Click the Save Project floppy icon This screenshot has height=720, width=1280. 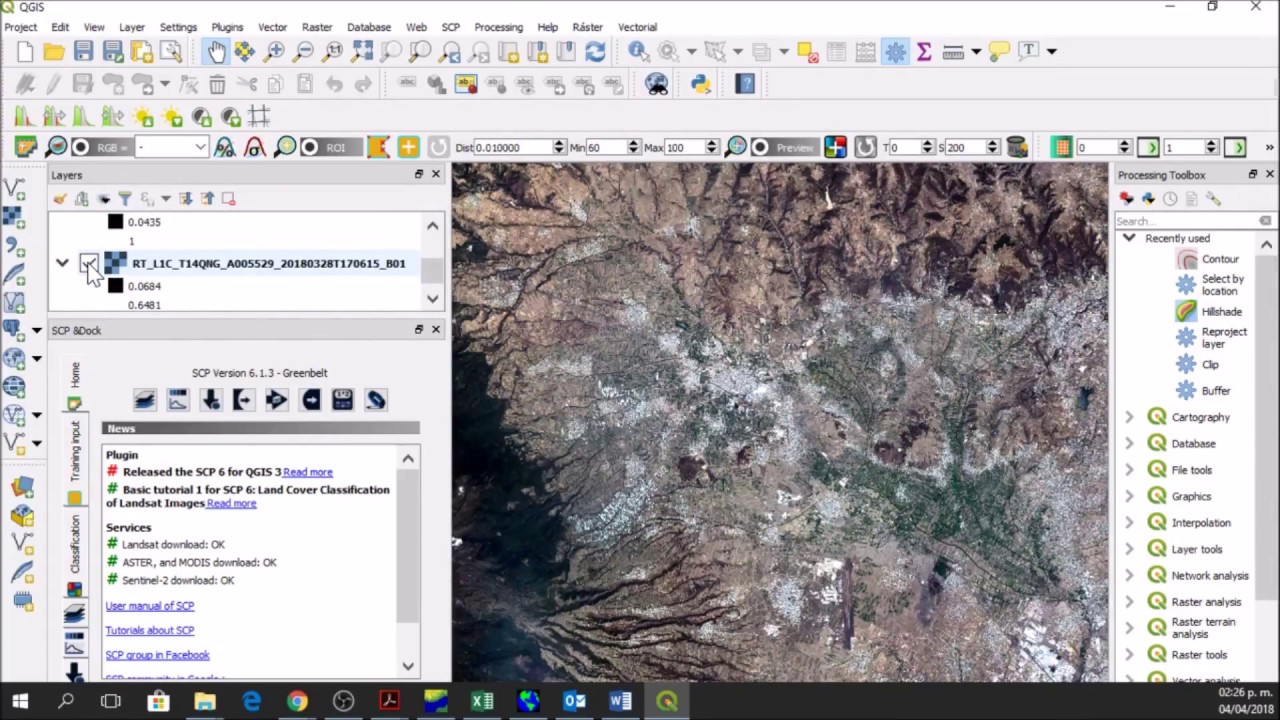click(x=83, y=51)
